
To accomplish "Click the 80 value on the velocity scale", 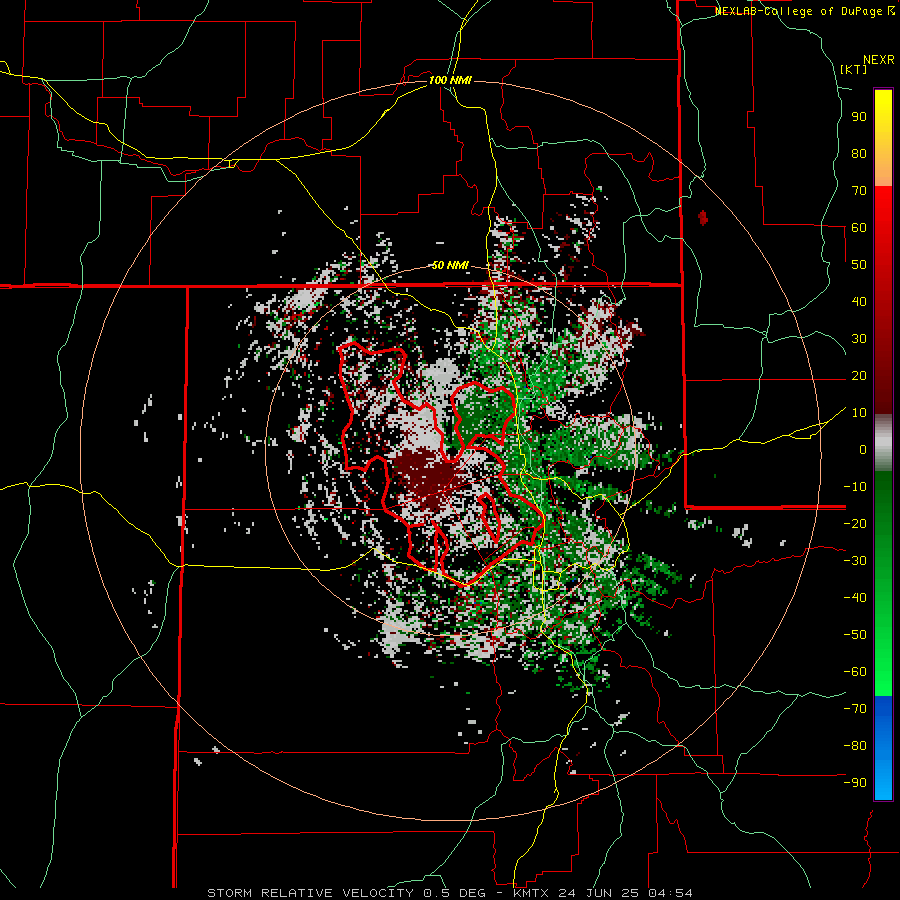I will click(x=859, y=153).
